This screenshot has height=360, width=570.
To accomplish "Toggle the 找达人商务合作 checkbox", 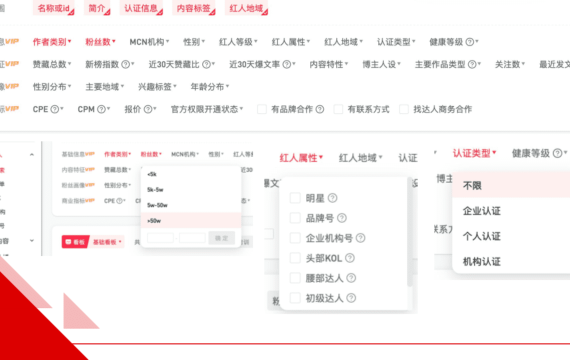I will pos(404,109).
